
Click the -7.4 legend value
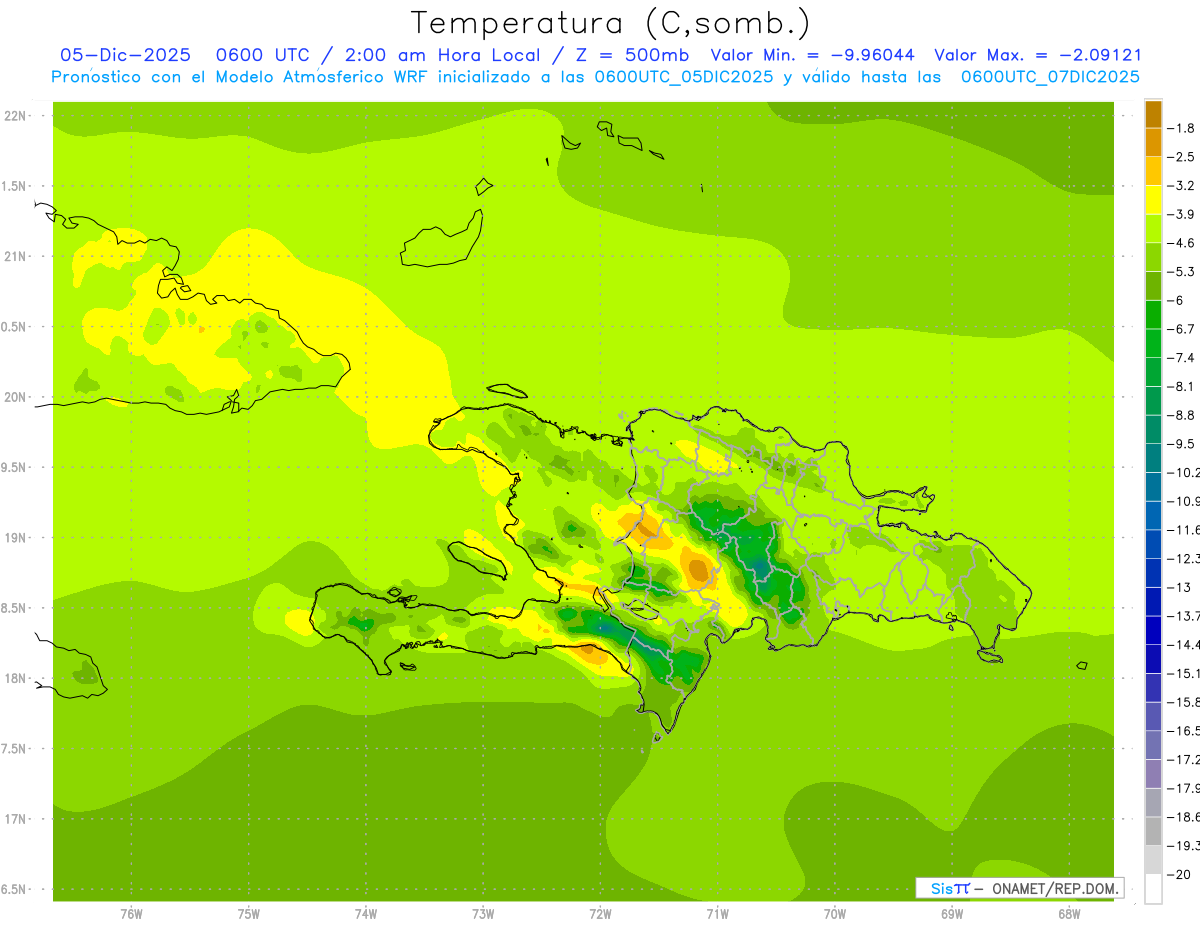point(1182,357)
